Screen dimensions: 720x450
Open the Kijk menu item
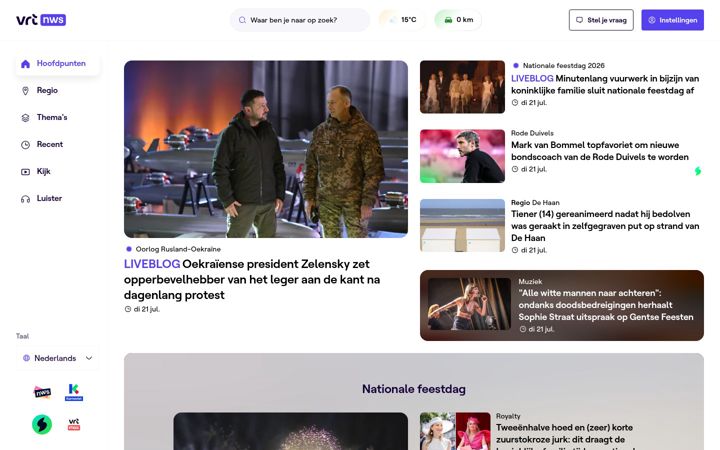tap(44, 172)
